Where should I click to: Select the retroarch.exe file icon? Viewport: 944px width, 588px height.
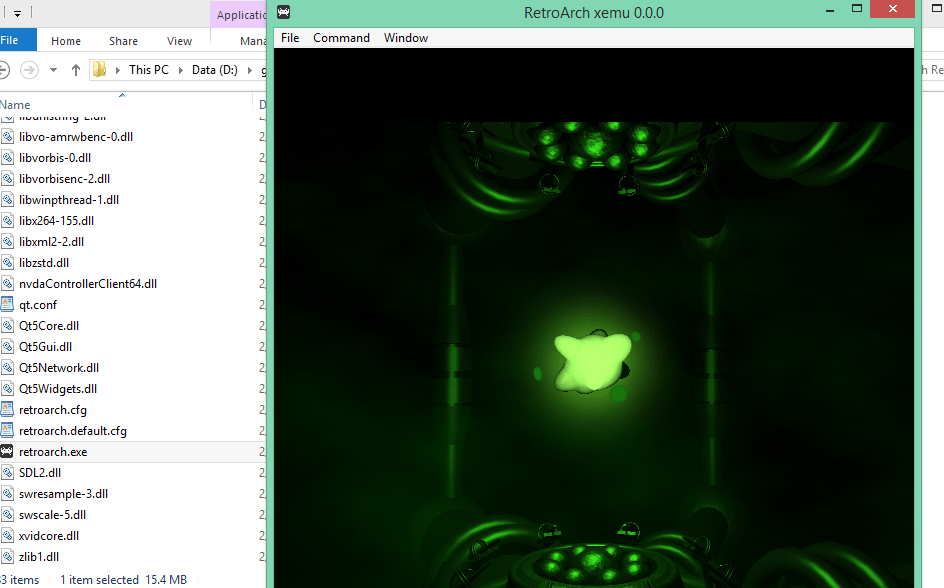click(8, 452)
